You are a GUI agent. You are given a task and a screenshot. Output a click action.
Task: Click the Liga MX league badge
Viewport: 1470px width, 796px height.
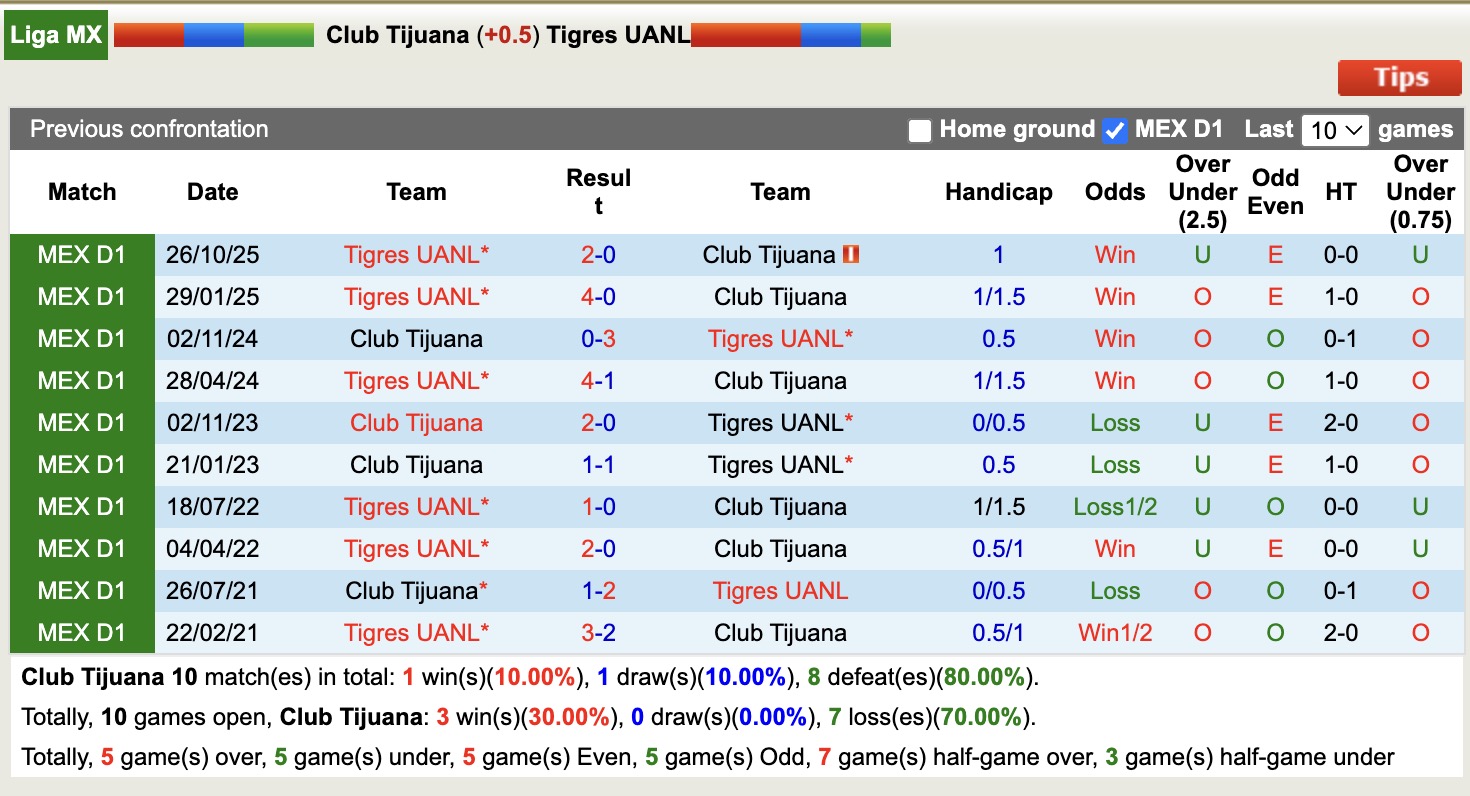[x=55, y=34]
